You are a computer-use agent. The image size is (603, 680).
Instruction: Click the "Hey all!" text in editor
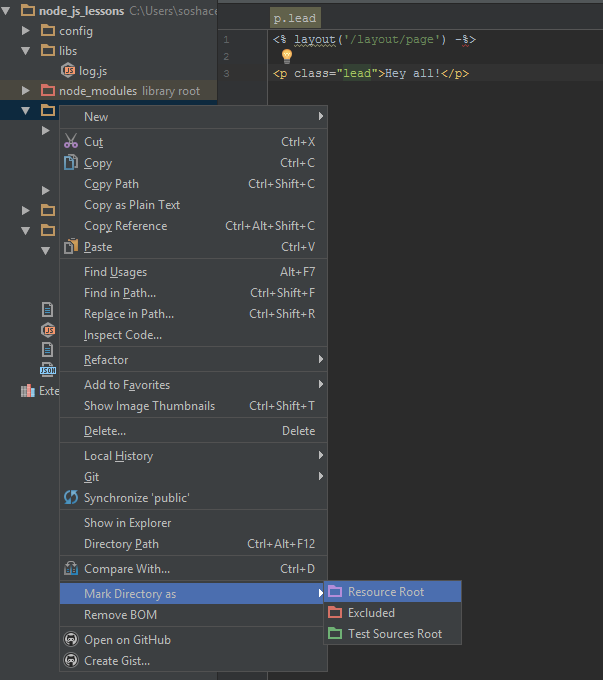(x=413, y=73)
